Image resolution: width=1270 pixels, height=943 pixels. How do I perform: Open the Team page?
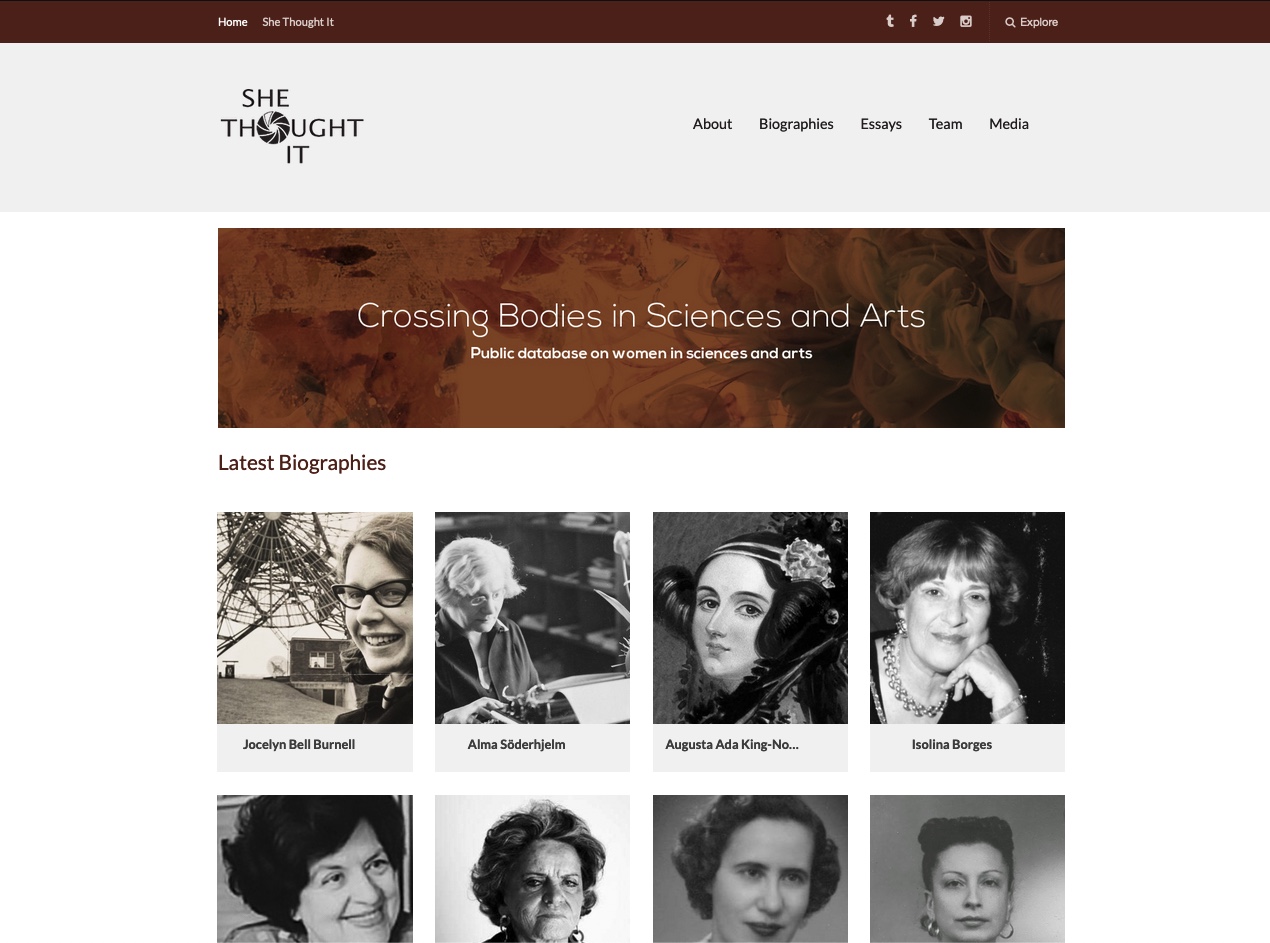tap(945, 124)
